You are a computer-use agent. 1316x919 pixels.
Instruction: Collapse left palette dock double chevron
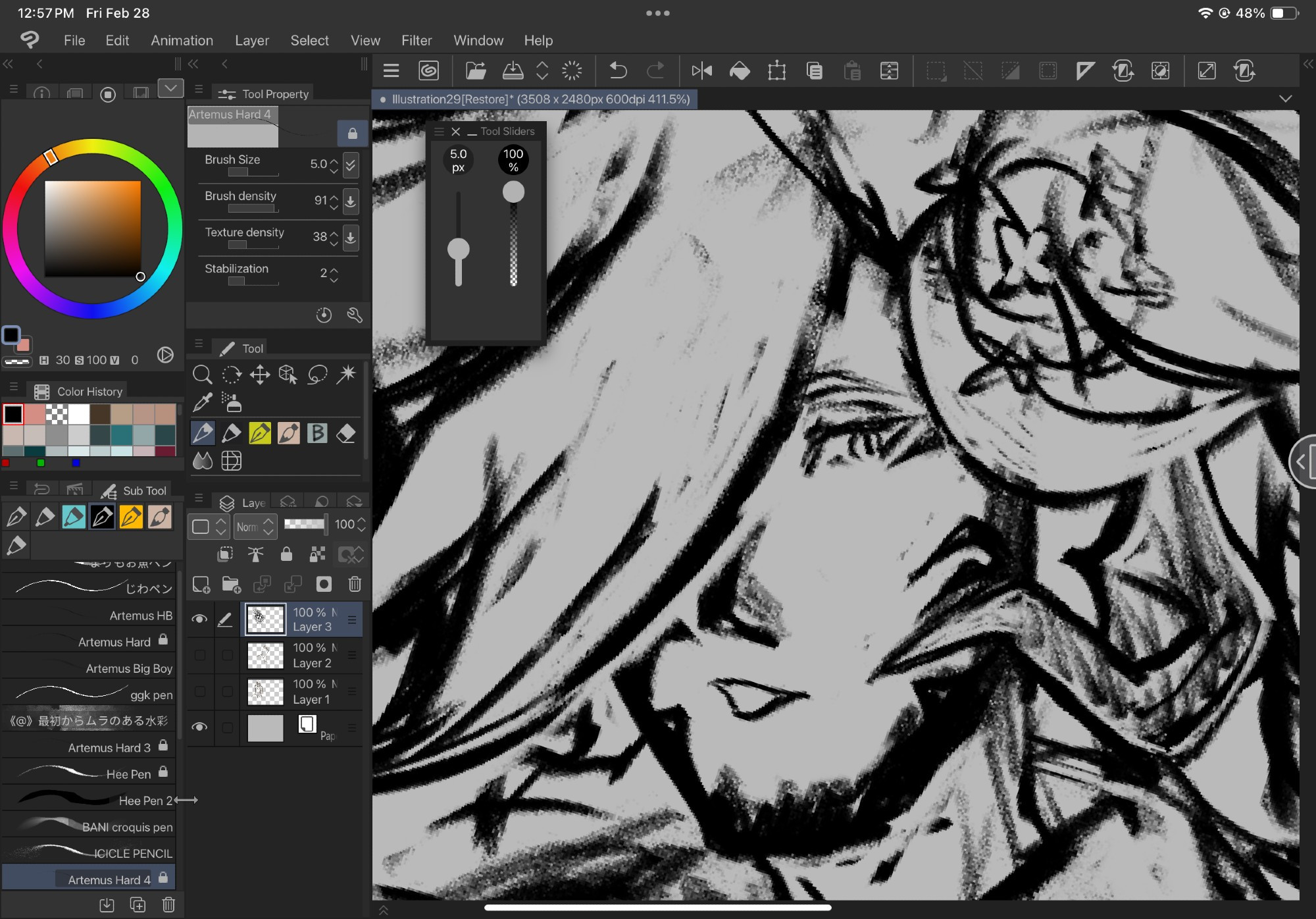8,64
